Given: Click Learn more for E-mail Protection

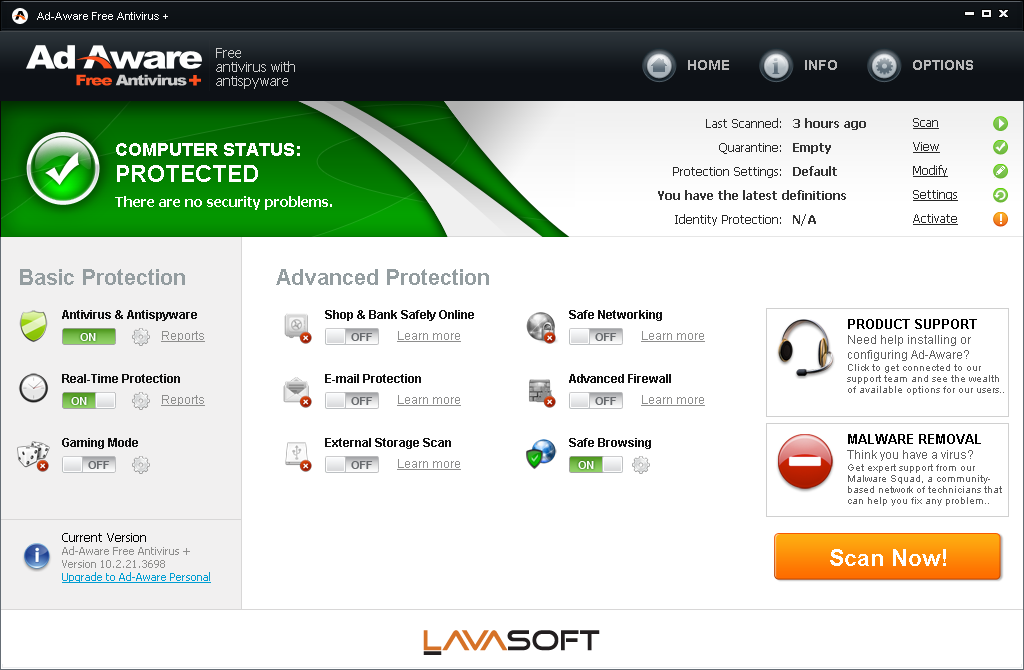Looking at the screenshot, I should coord(428,400).
